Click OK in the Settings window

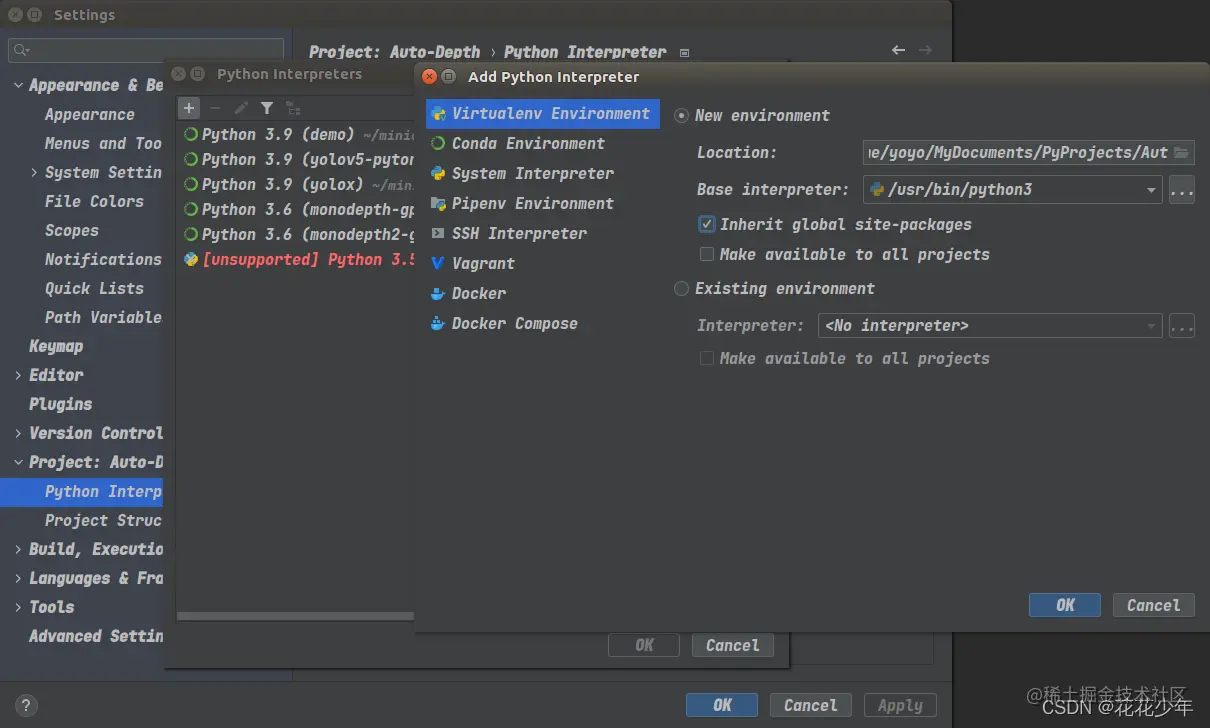pos(722,705)
